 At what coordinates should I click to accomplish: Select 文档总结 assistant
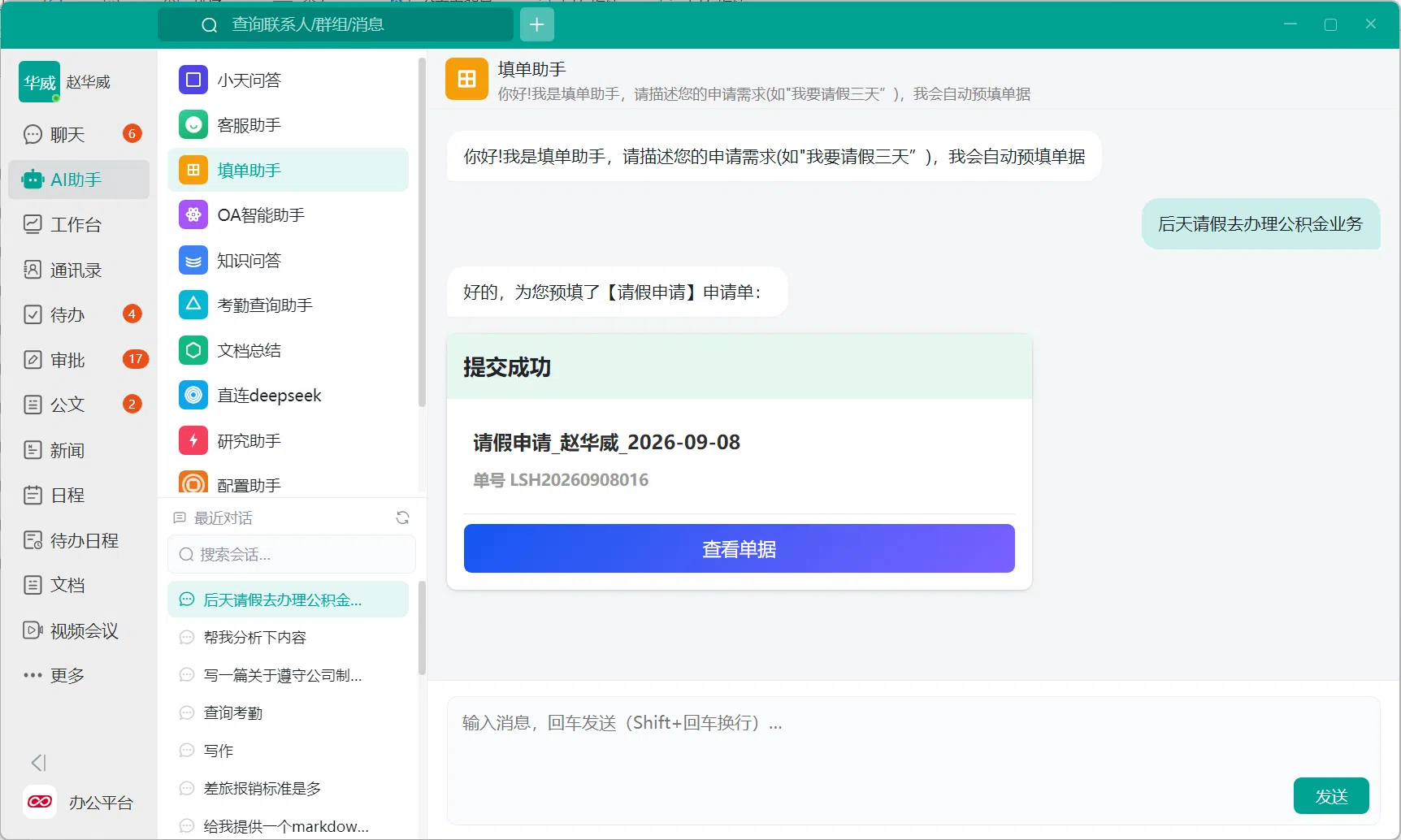point(288,350)
